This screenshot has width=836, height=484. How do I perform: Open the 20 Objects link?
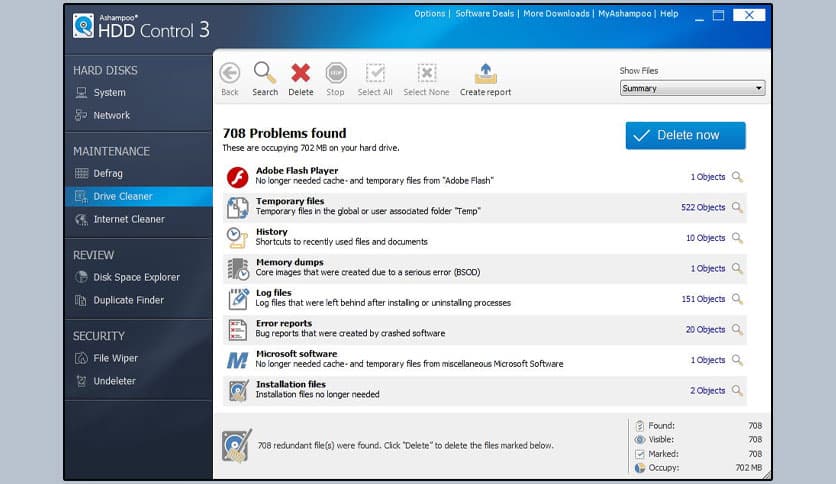click(705, 329)
